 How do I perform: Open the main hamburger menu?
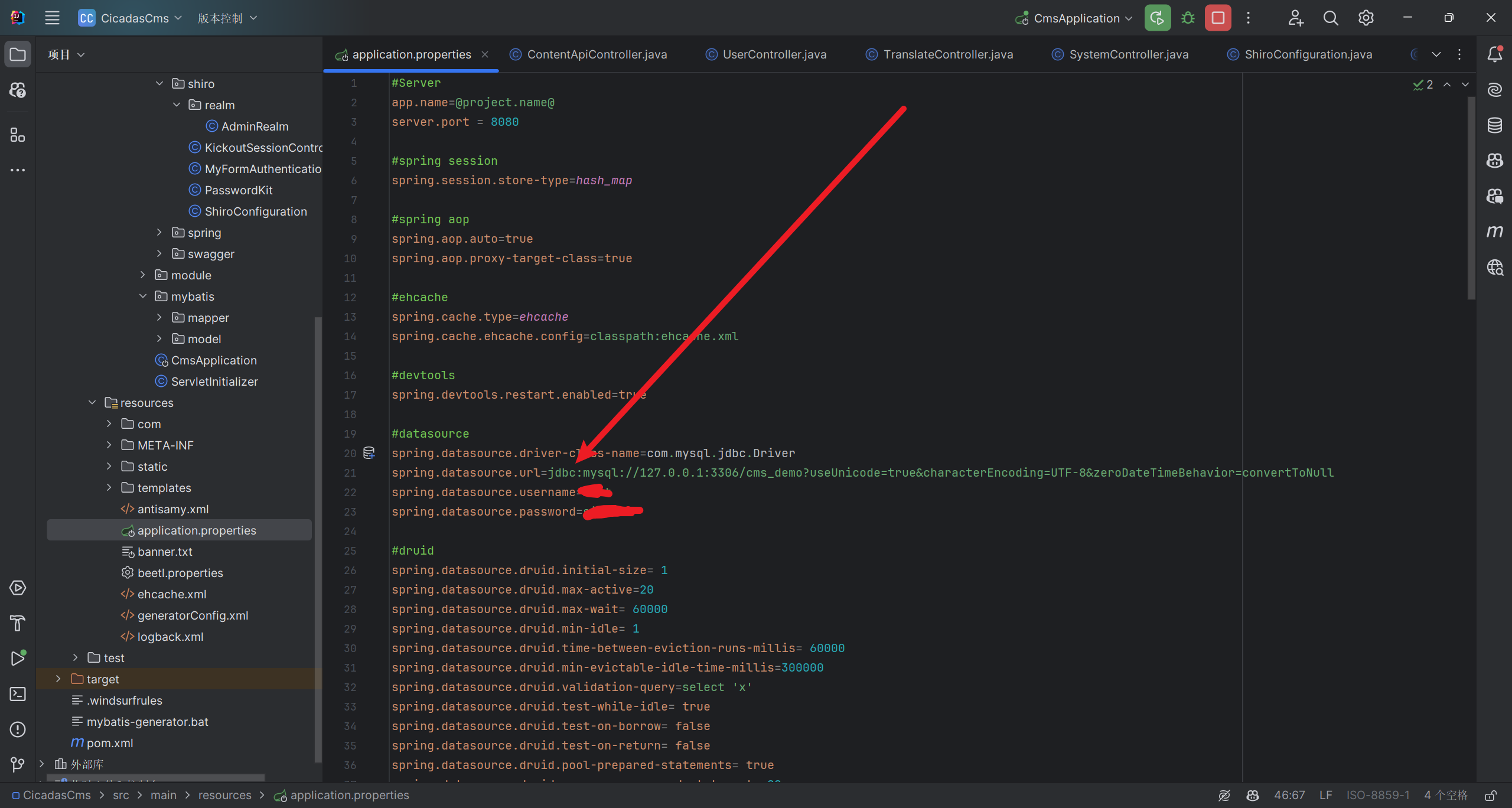pyautogui.click(x=52, y=18)
